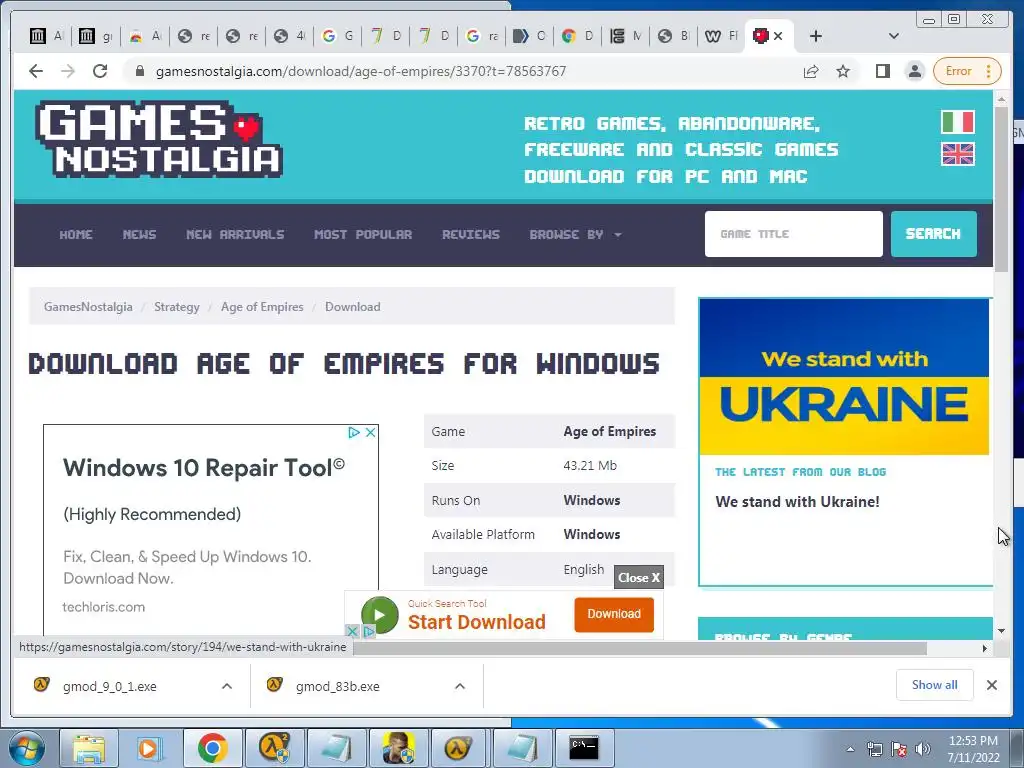
Task: Open the share this page icon
Action: pyautogui.click(x=811, y=71)
